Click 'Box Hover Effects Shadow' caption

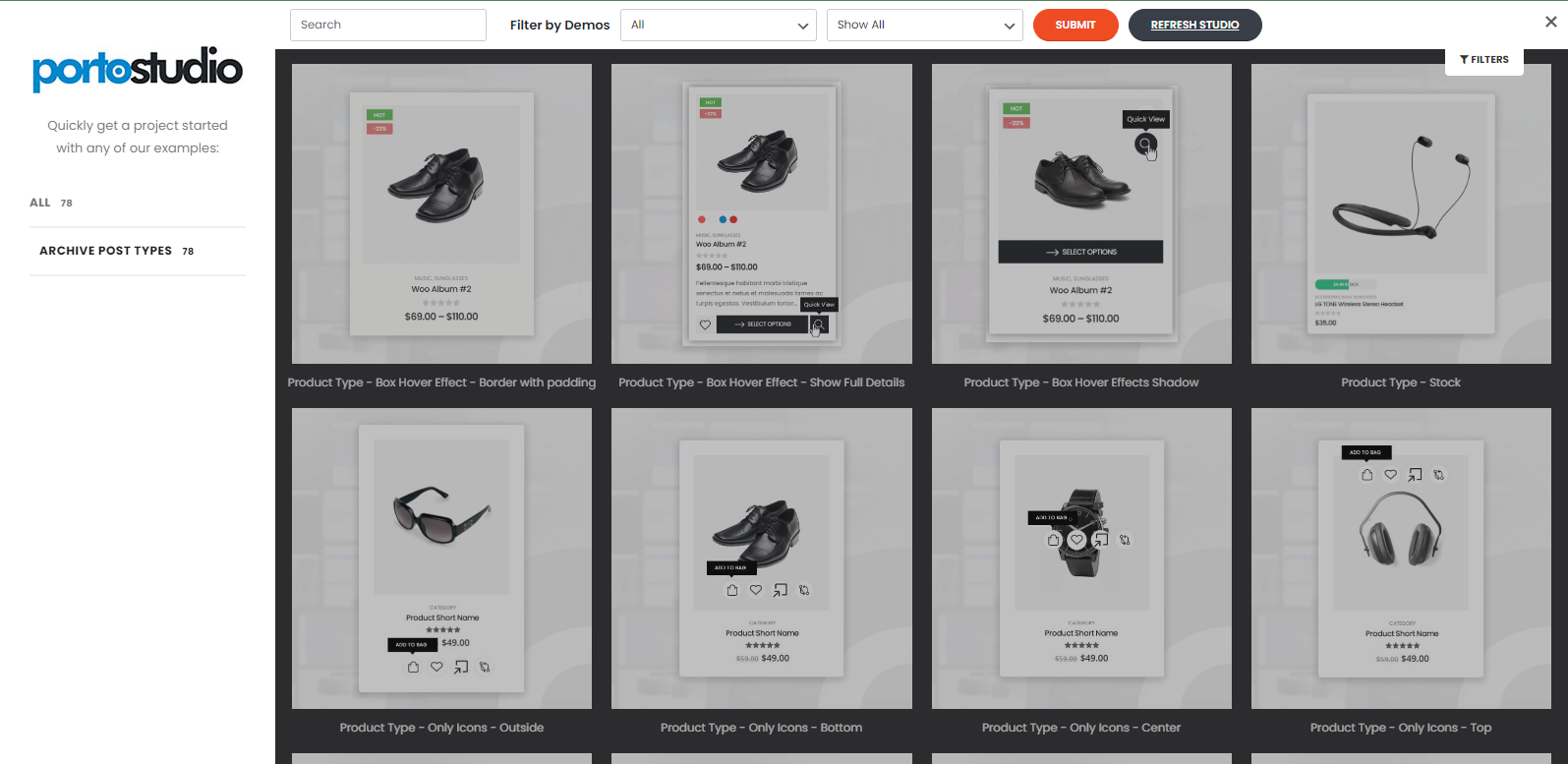(1081, 382)
